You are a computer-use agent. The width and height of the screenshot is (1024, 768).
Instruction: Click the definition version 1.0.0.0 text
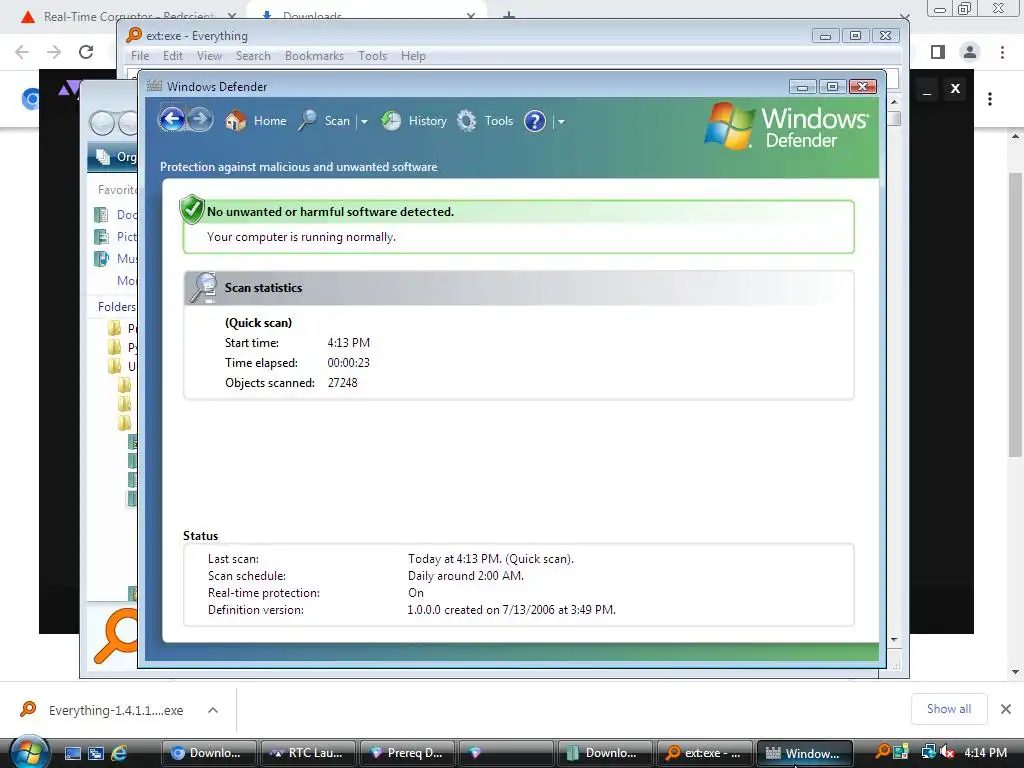[511, 610]
